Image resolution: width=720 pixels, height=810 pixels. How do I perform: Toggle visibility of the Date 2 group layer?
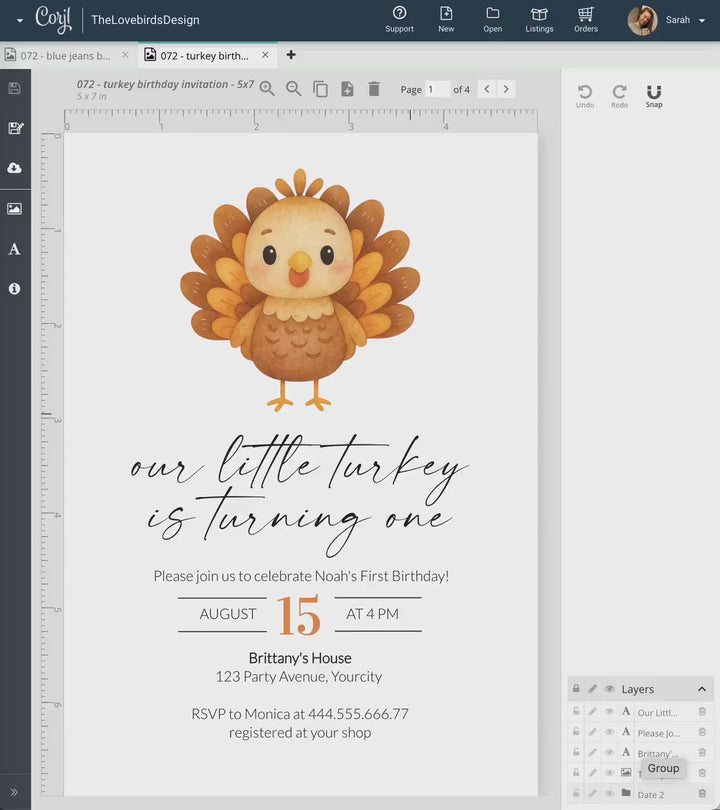pos(609,794)
